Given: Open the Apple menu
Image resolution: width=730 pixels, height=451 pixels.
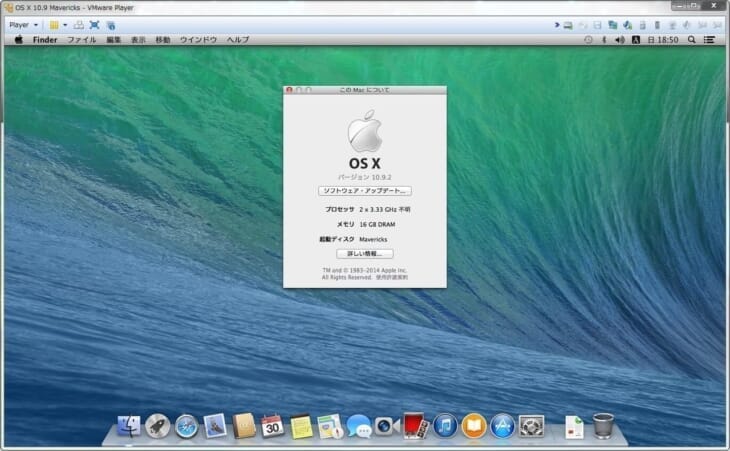Looking at the screenshot, I should tap(19, 40).
